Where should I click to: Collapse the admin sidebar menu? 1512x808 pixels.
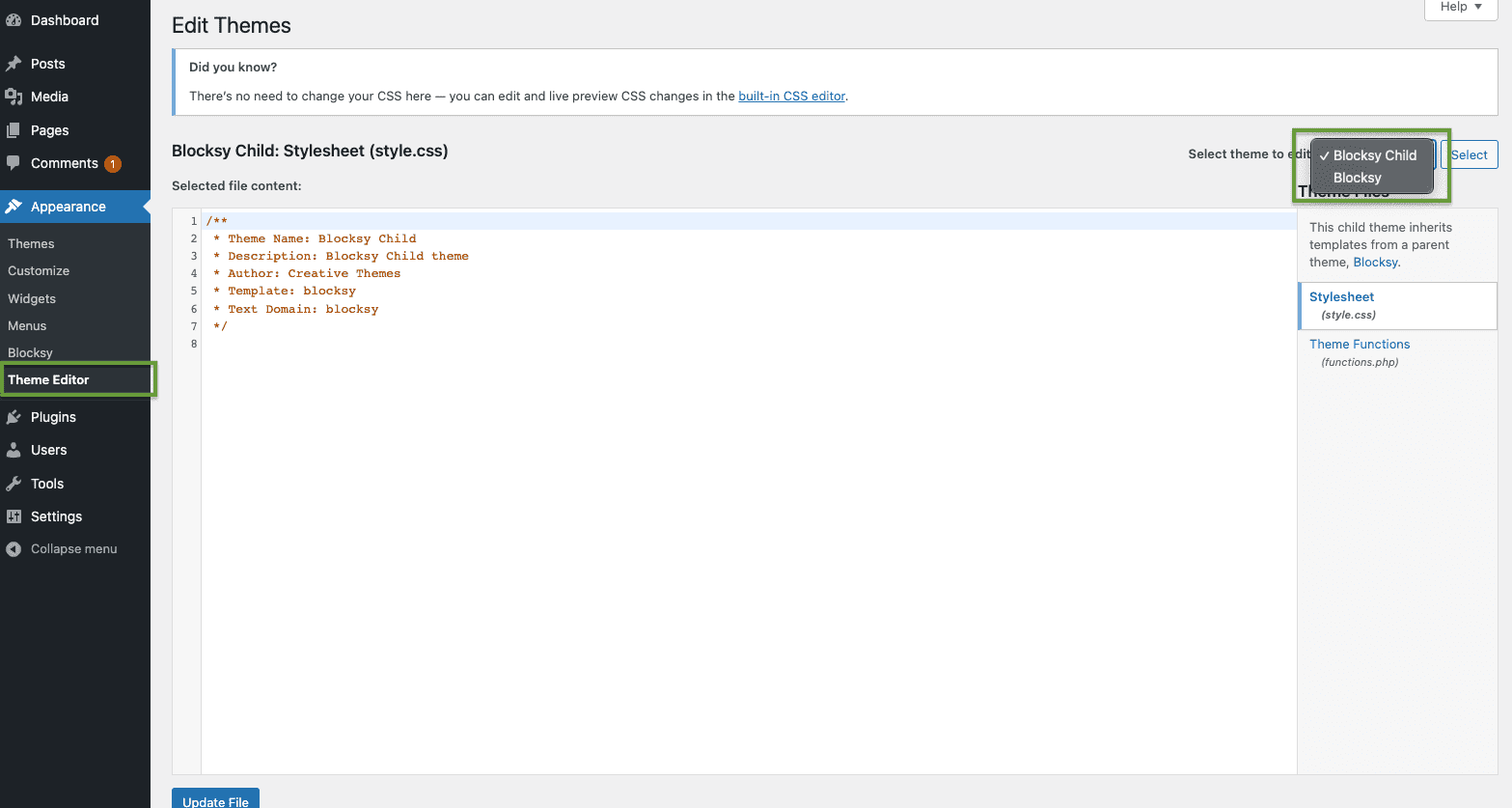[75, 549]
